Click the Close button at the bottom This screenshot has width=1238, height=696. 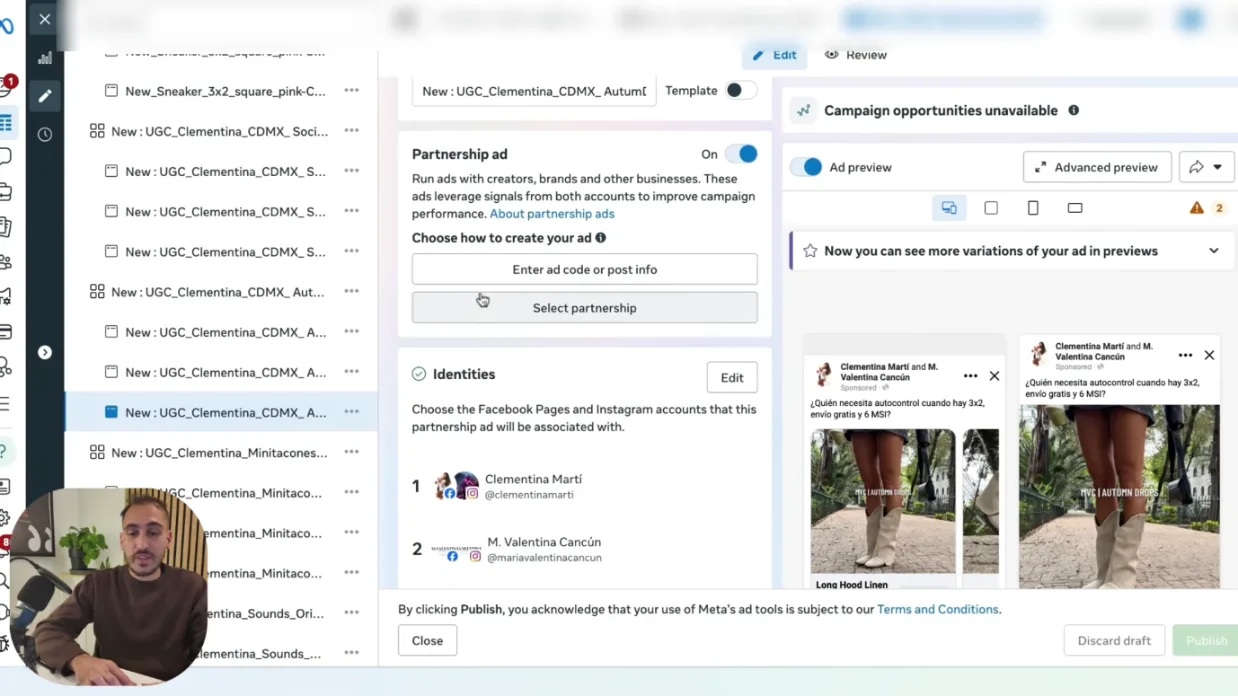pyautogui.click(x=427, y=641)
